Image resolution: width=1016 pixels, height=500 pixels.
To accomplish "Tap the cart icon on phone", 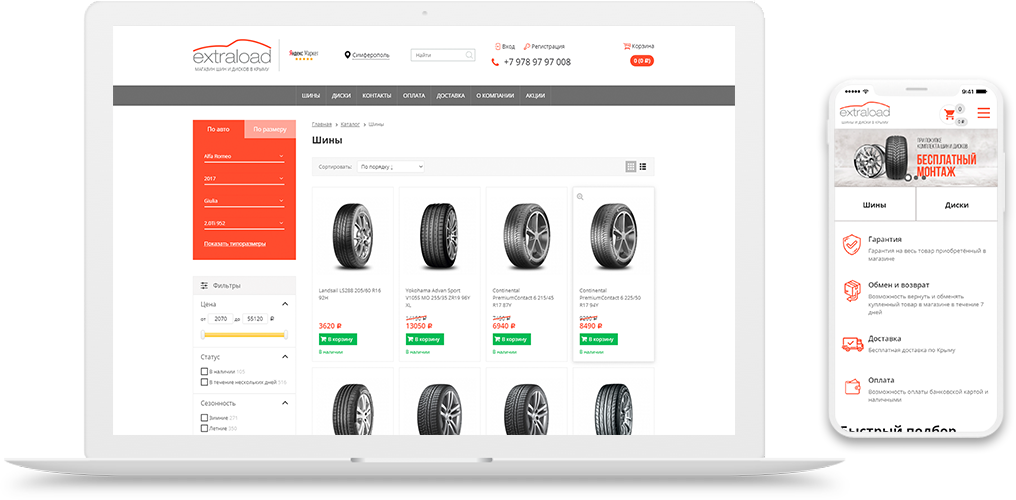I will tap(950, 115).
